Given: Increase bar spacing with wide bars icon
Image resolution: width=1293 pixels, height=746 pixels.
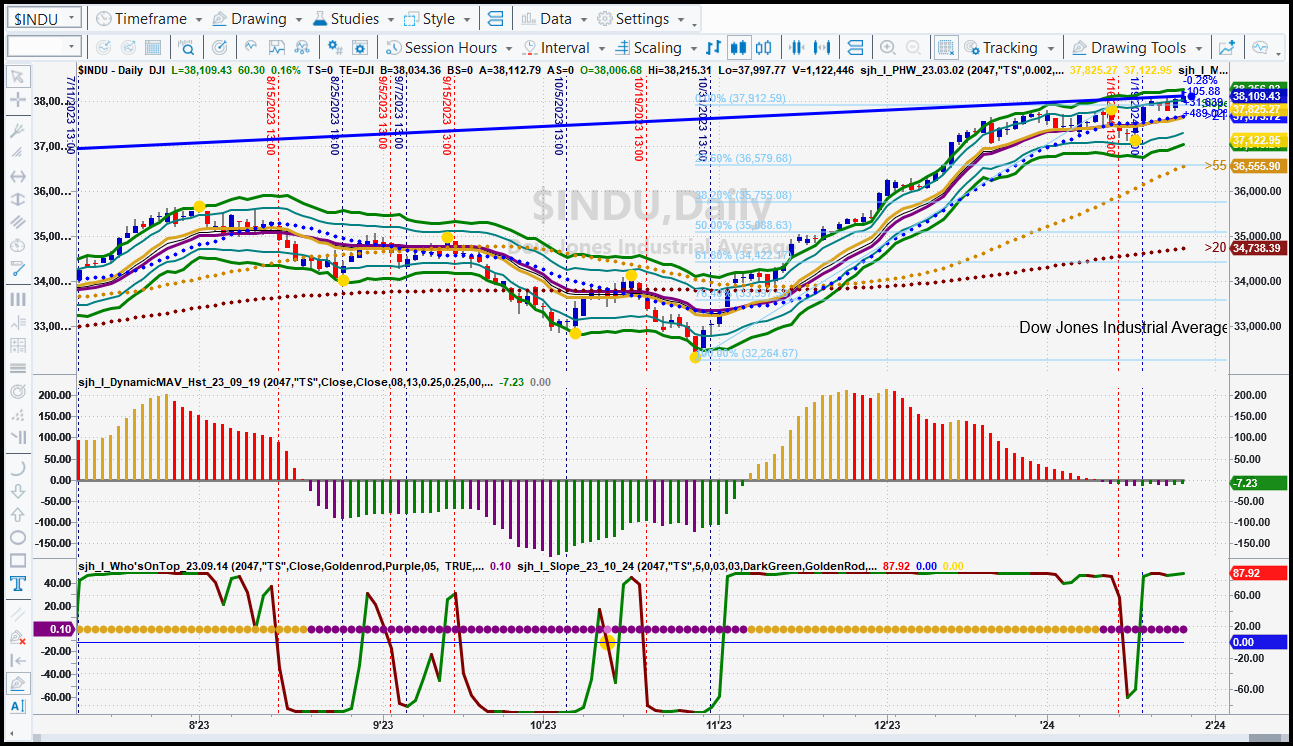Looking at the screenshot, I should point(823,47).
